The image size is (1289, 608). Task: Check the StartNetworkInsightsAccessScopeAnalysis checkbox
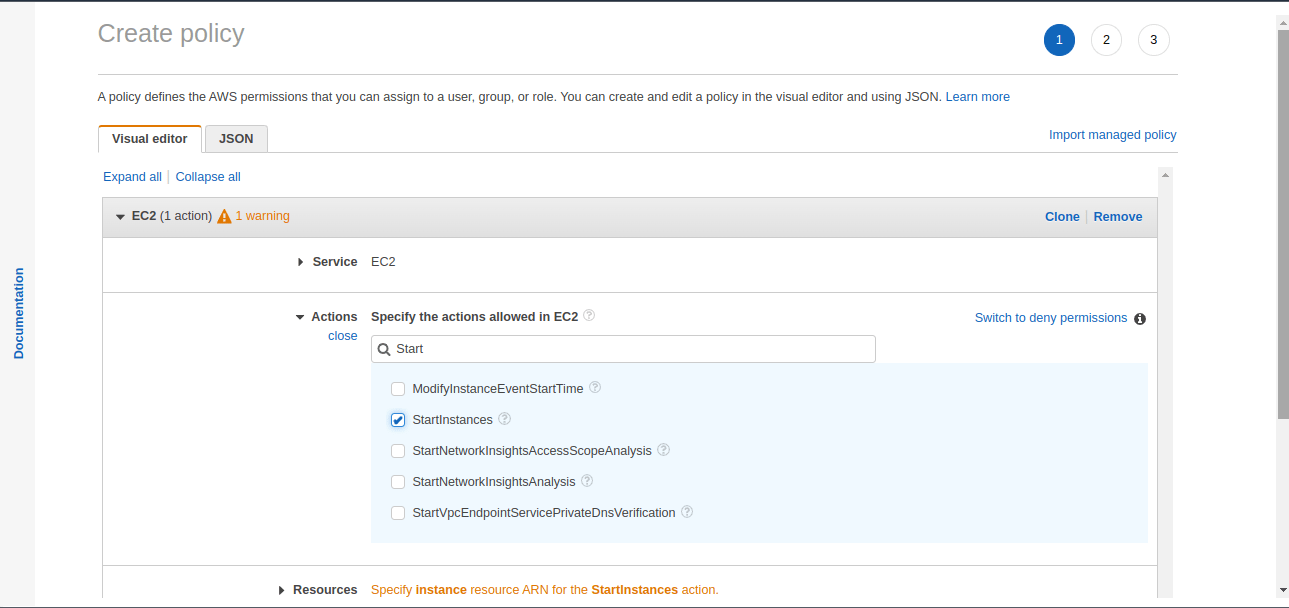[398, 451]
